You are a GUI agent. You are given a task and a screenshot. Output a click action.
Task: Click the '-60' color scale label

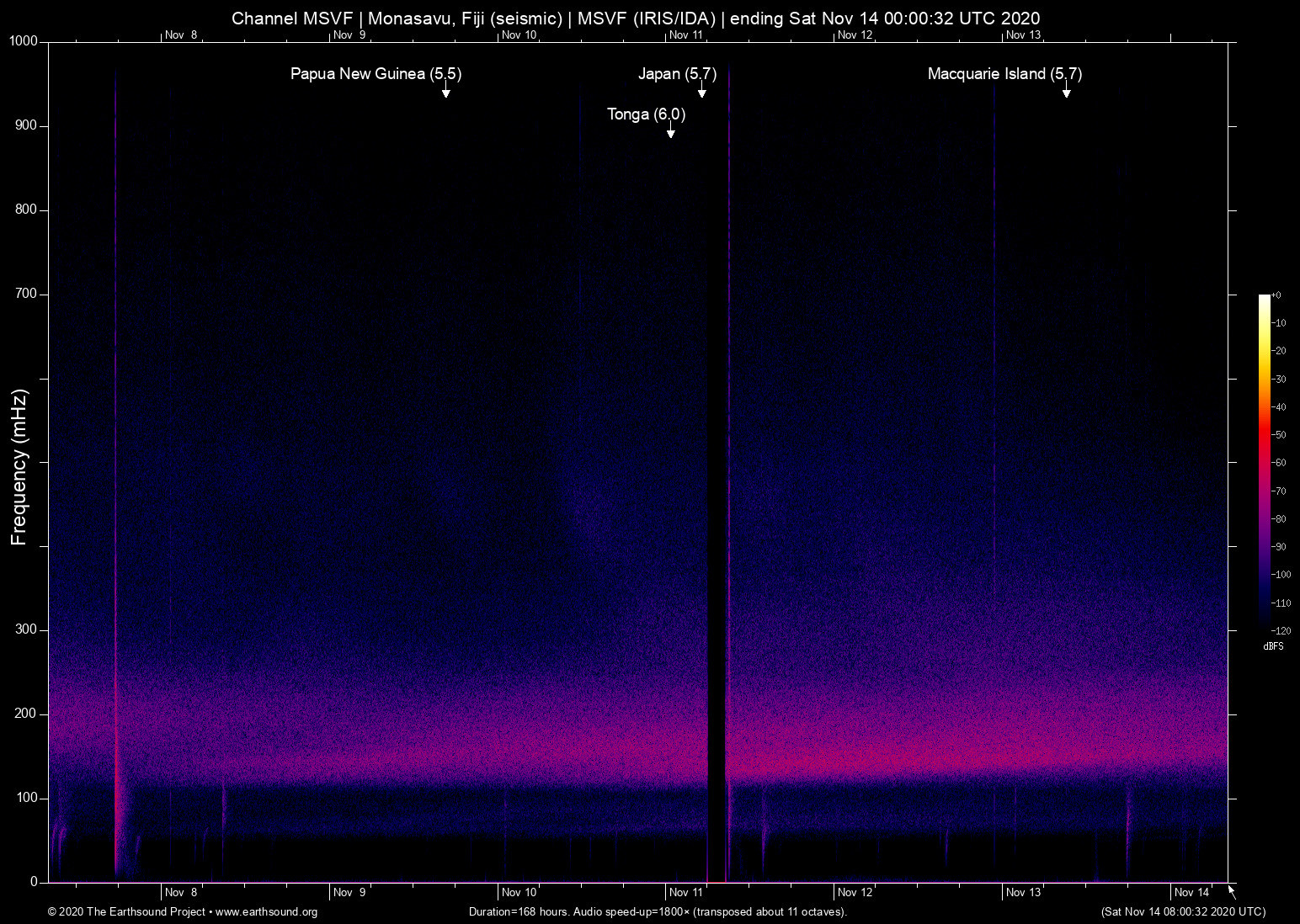1278,463
